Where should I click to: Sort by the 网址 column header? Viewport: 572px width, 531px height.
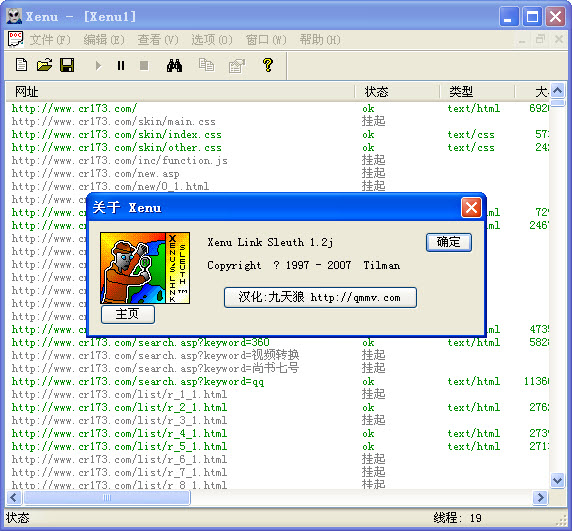tap(180, 92)
